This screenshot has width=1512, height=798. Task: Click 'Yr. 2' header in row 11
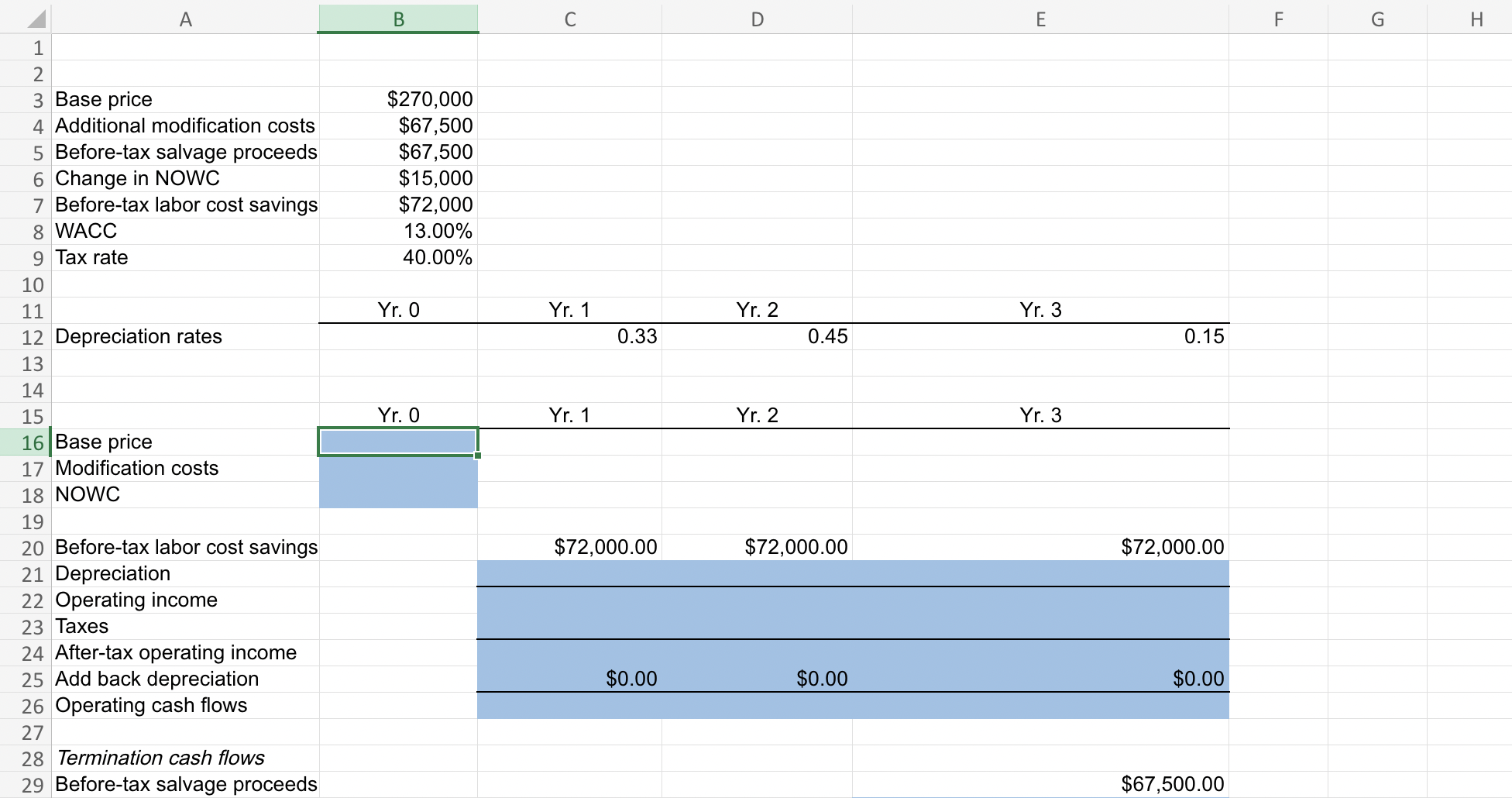[757, 310]
